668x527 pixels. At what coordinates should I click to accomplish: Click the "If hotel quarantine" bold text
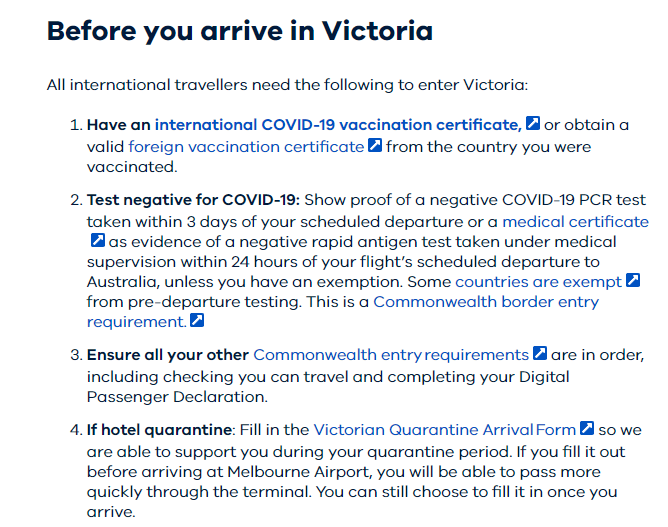point(159,429)
